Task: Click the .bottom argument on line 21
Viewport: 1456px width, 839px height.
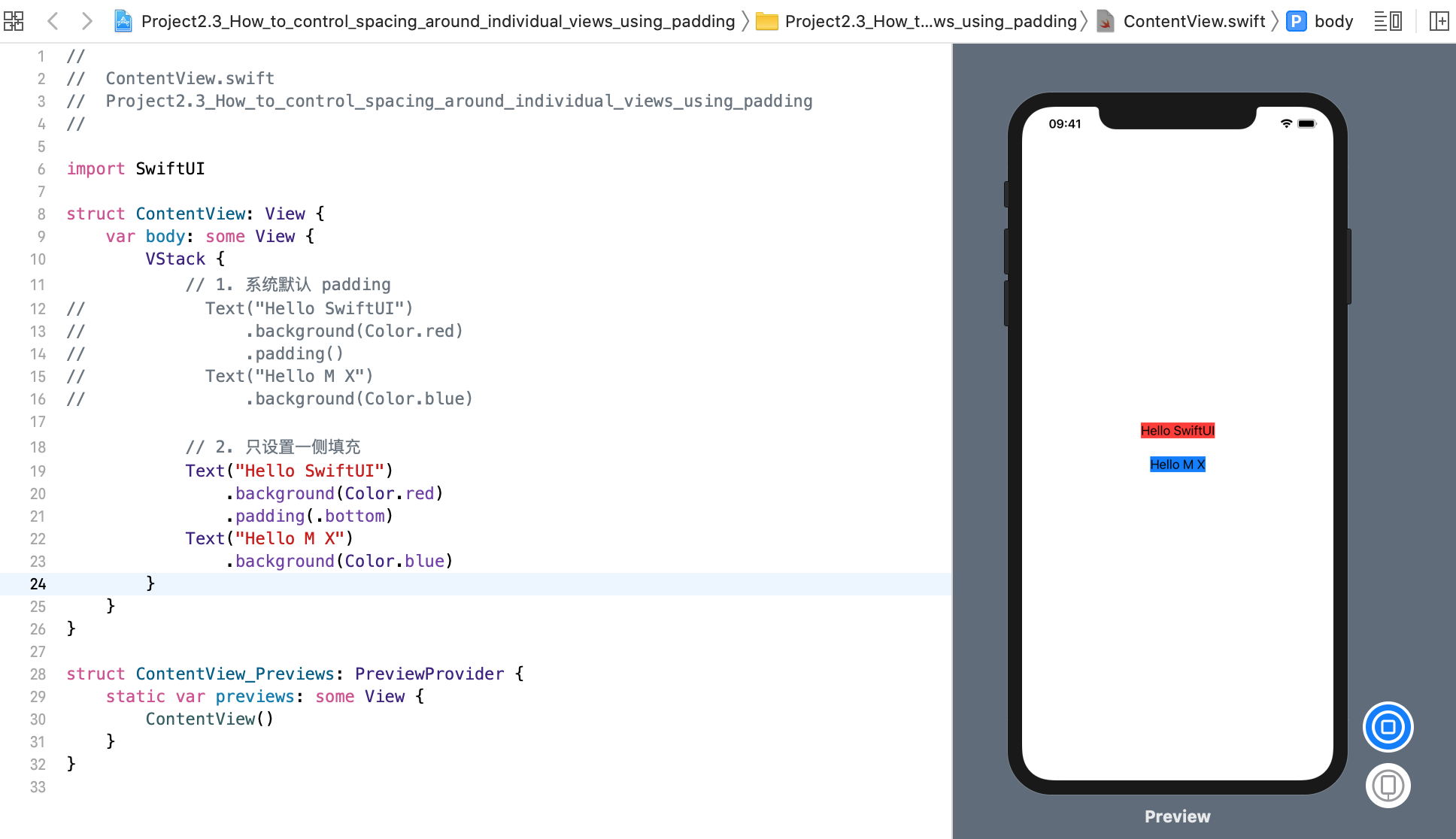Action: [x=350, y=516]
